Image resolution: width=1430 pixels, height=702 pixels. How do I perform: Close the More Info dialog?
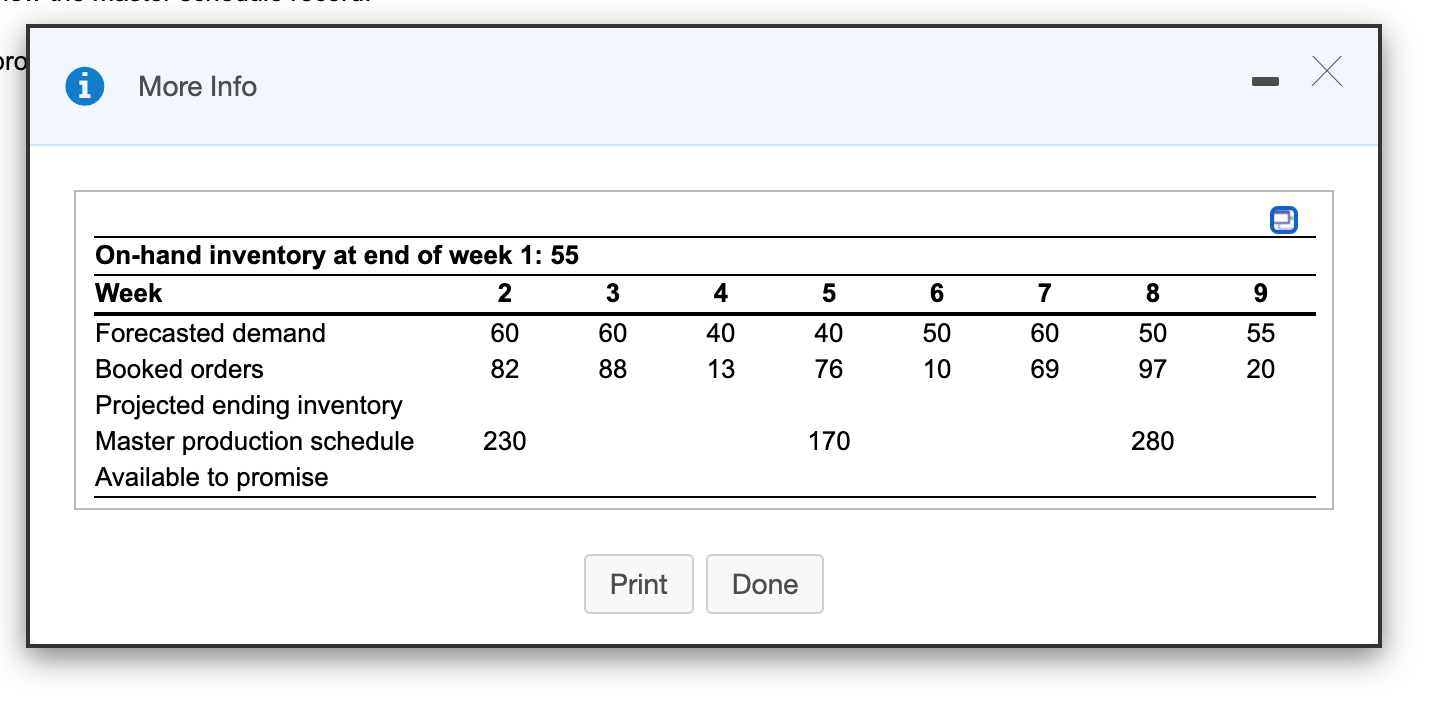[x=1326, y=72]
